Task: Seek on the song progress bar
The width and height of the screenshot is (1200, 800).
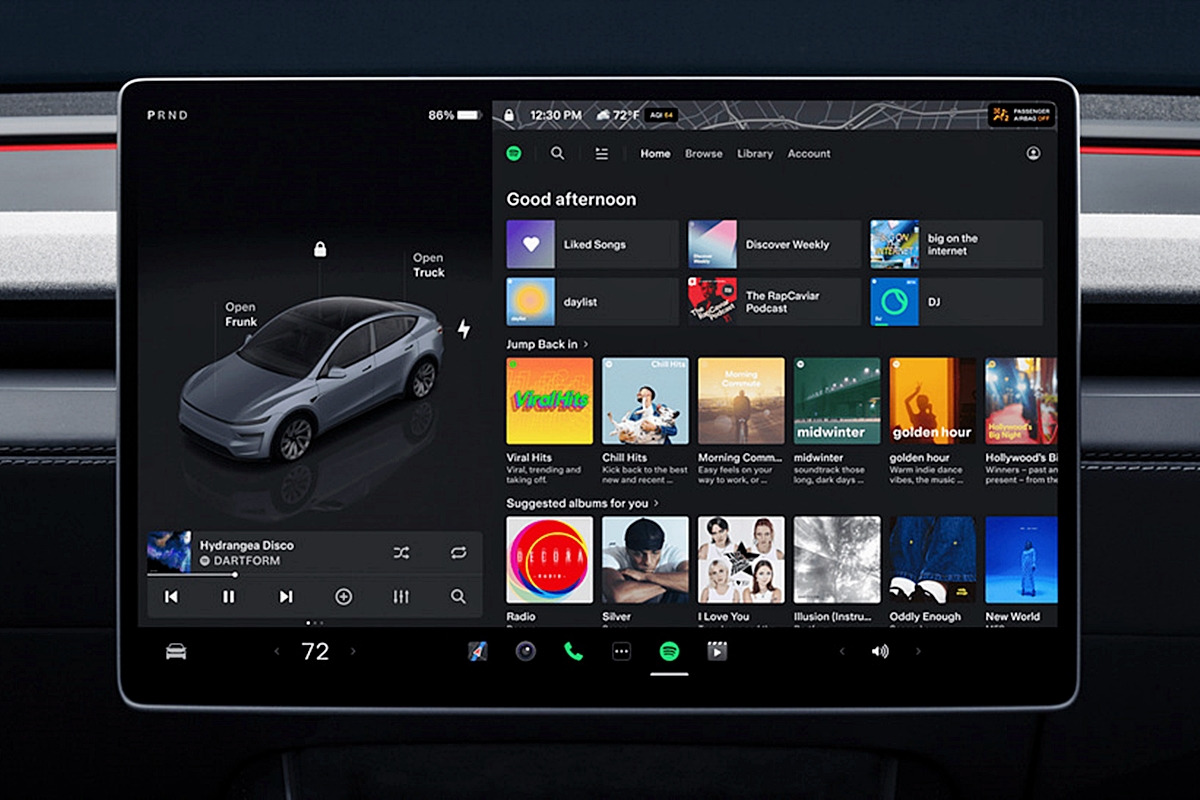Action: coord(314,575)
